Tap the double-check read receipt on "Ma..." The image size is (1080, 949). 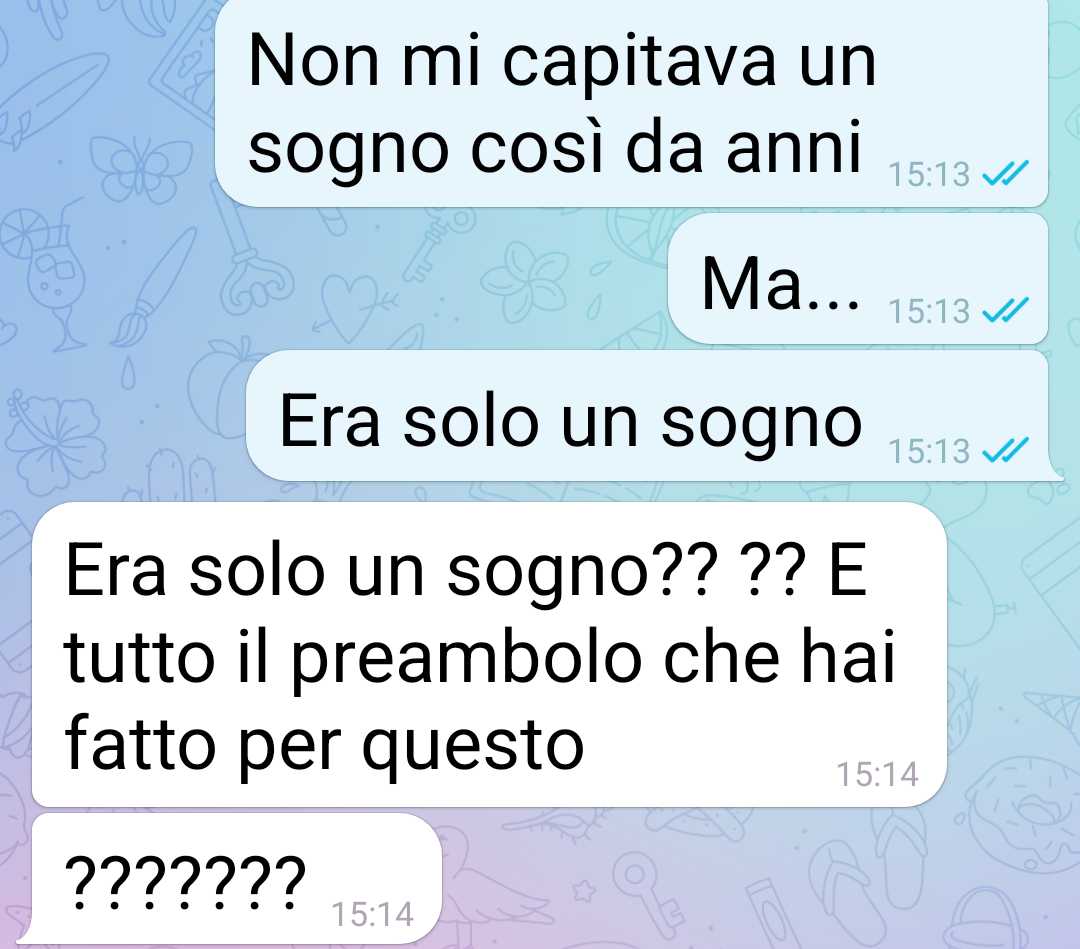click(1005, 311)
